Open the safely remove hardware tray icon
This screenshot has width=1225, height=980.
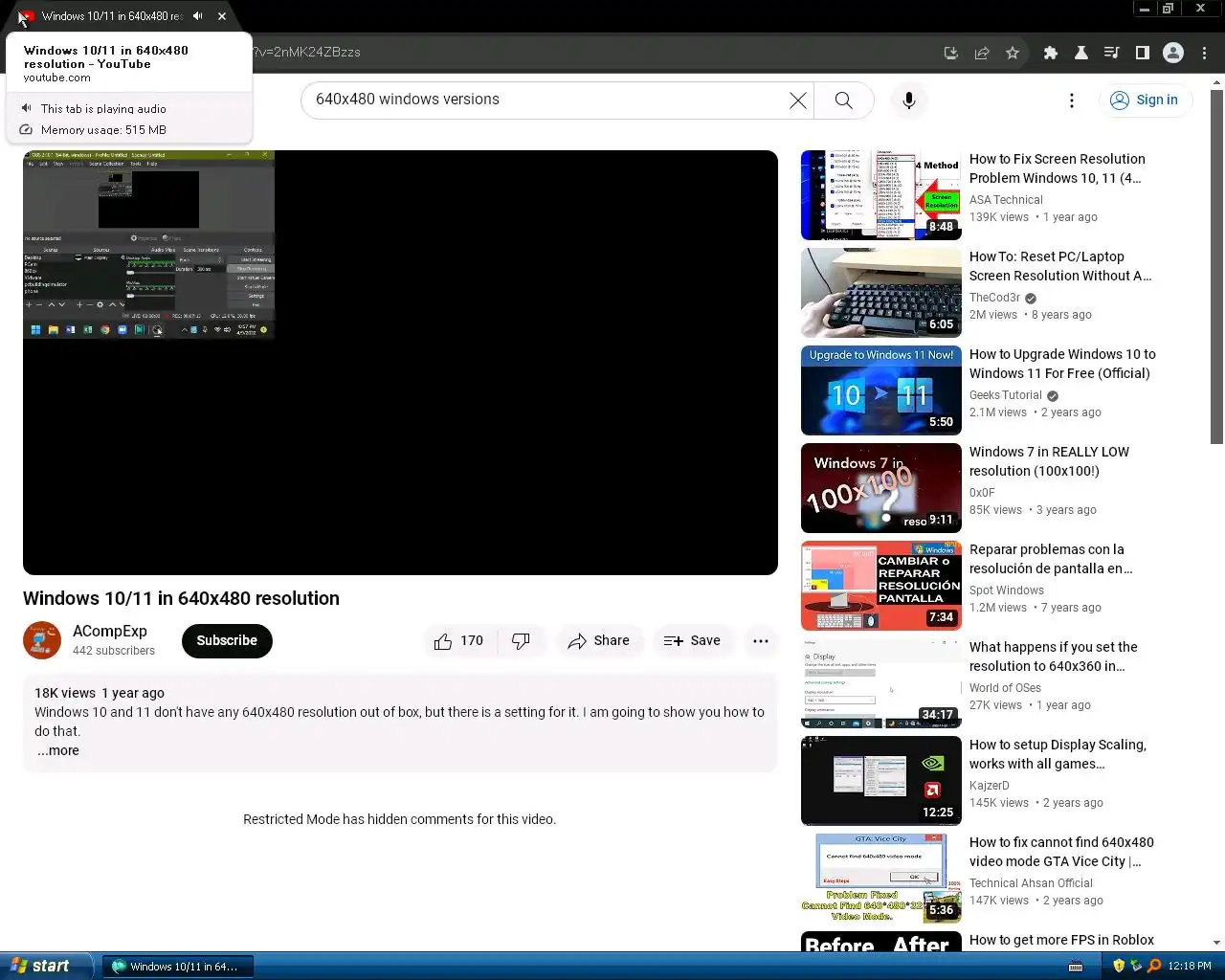point(1136,967)
